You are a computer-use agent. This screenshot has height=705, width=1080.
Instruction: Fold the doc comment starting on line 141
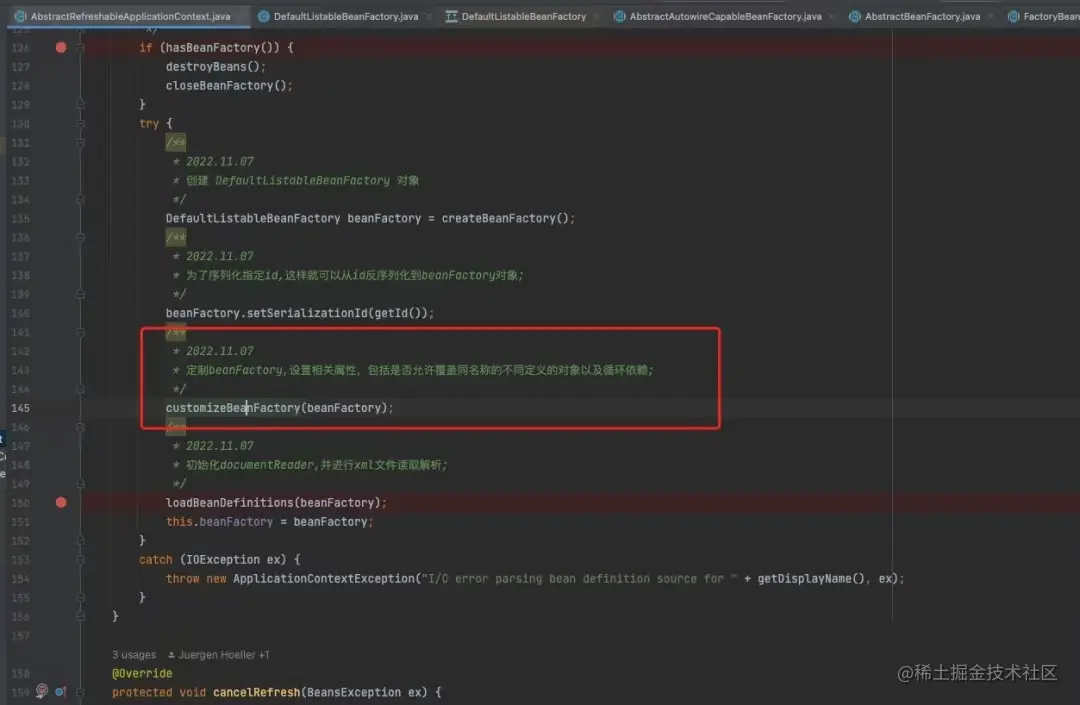pos(81,332)
